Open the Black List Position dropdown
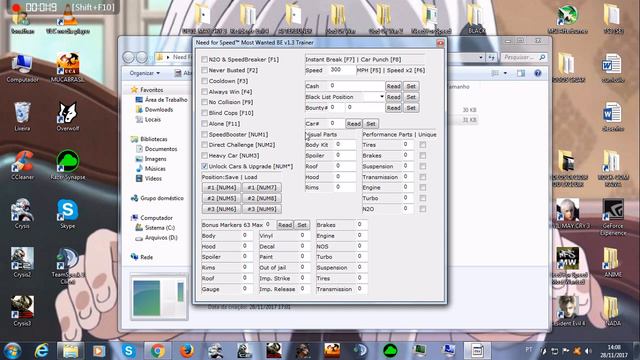Viewport: 640px width, 360px height. click(x=382, y=97)
